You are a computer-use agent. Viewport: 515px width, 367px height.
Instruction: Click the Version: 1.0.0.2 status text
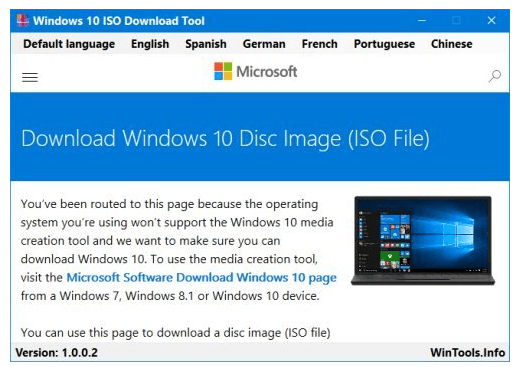(x=57, y=353)
